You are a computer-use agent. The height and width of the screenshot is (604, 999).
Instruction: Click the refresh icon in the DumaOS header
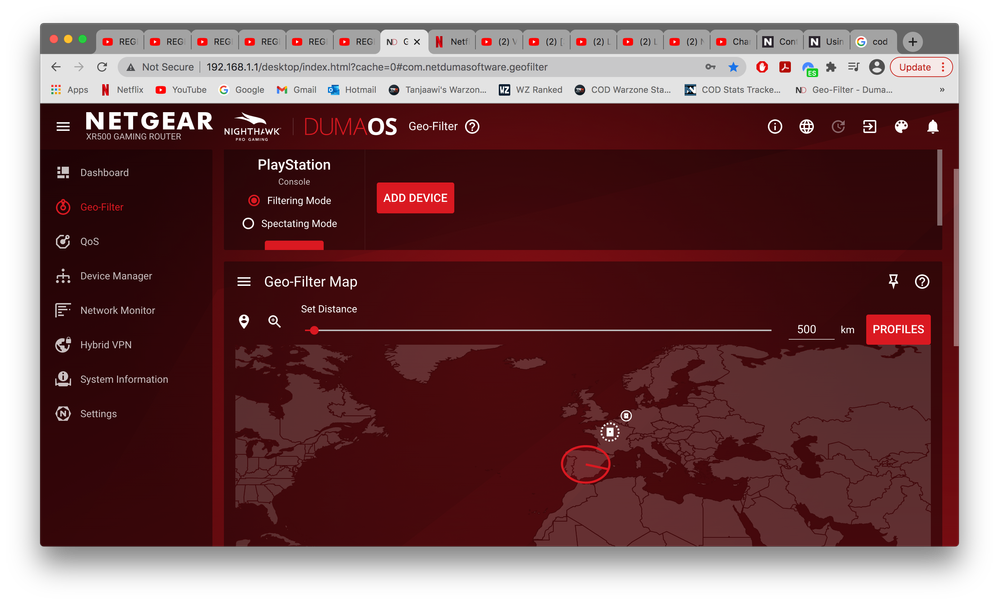[838, 126]
